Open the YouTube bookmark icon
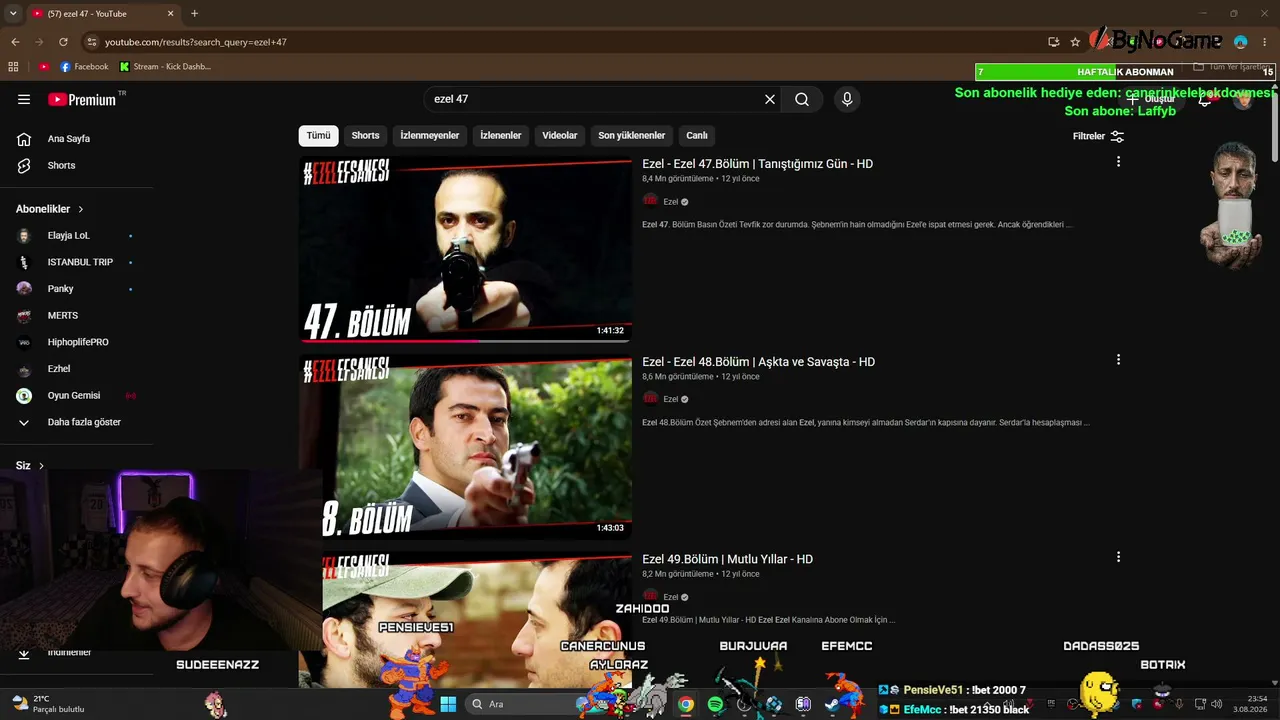 click(44, 67)
